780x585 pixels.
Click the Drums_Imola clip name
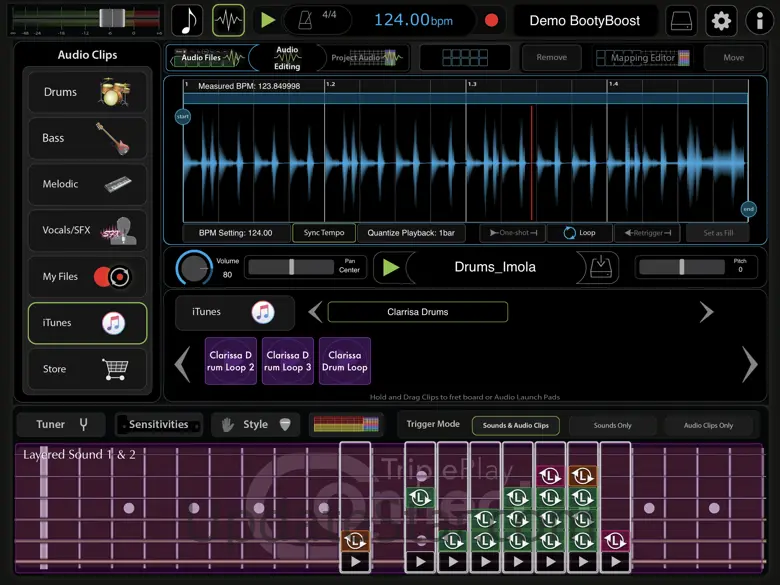pyautogui.click(x=495, y=267)
